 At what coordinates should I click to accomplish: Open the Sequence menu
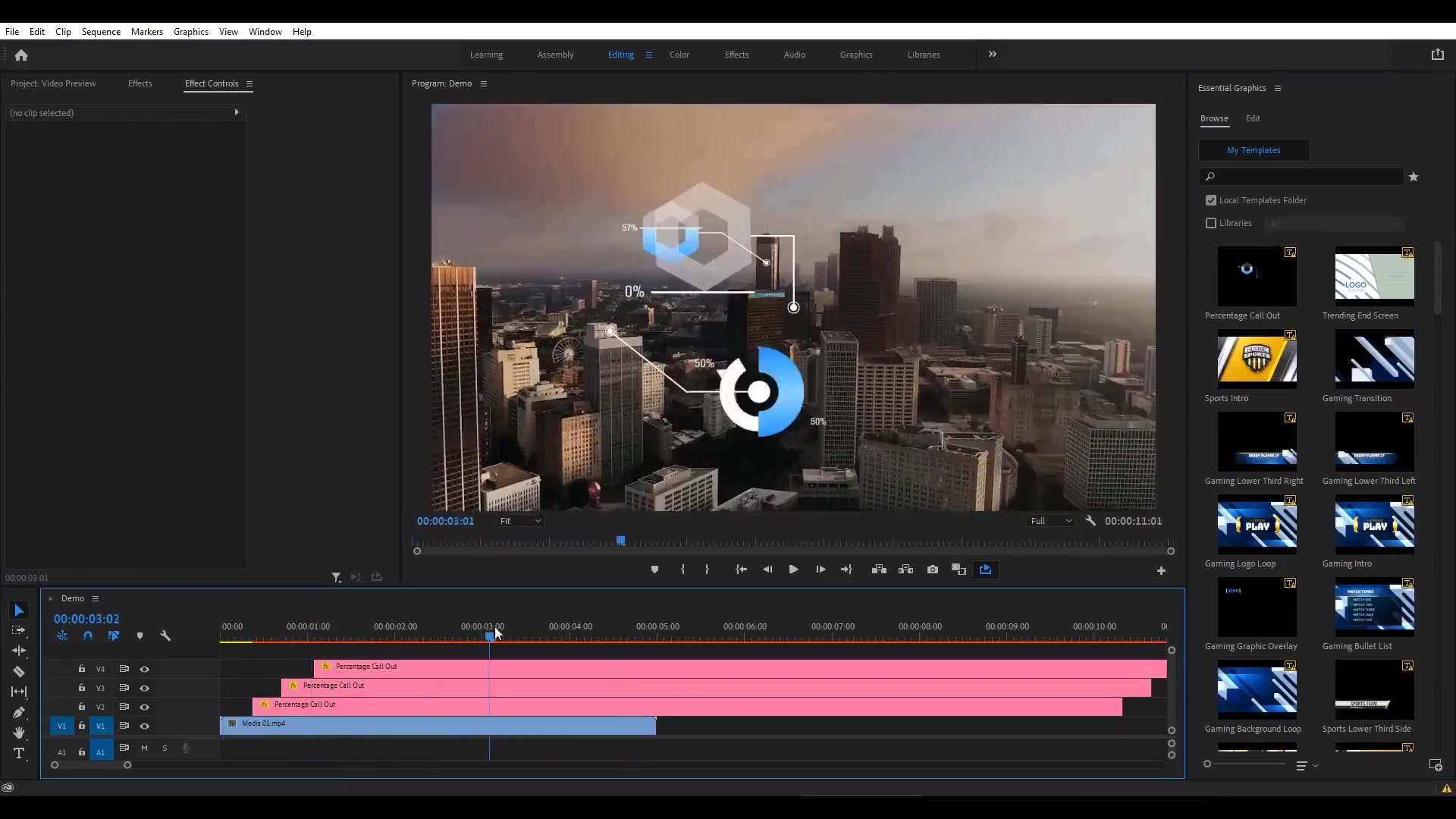click(x=101, y=32)
